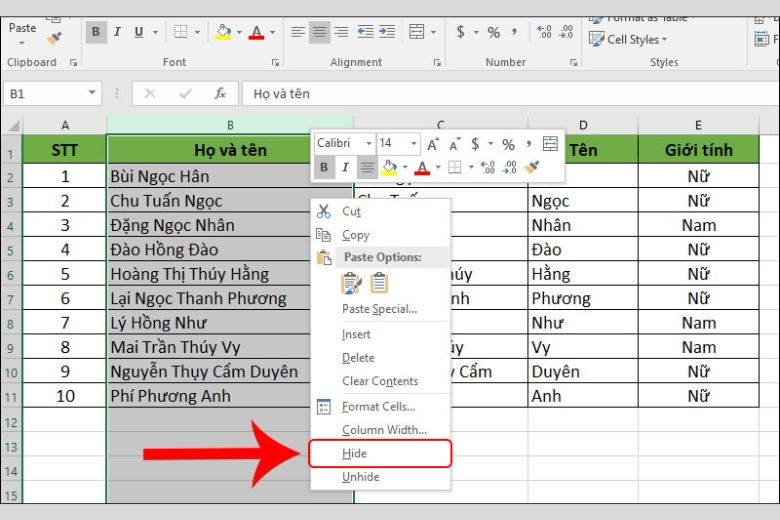
Task: Toggle Bold on the mini toolbar
Action: (x=324, y=167)
